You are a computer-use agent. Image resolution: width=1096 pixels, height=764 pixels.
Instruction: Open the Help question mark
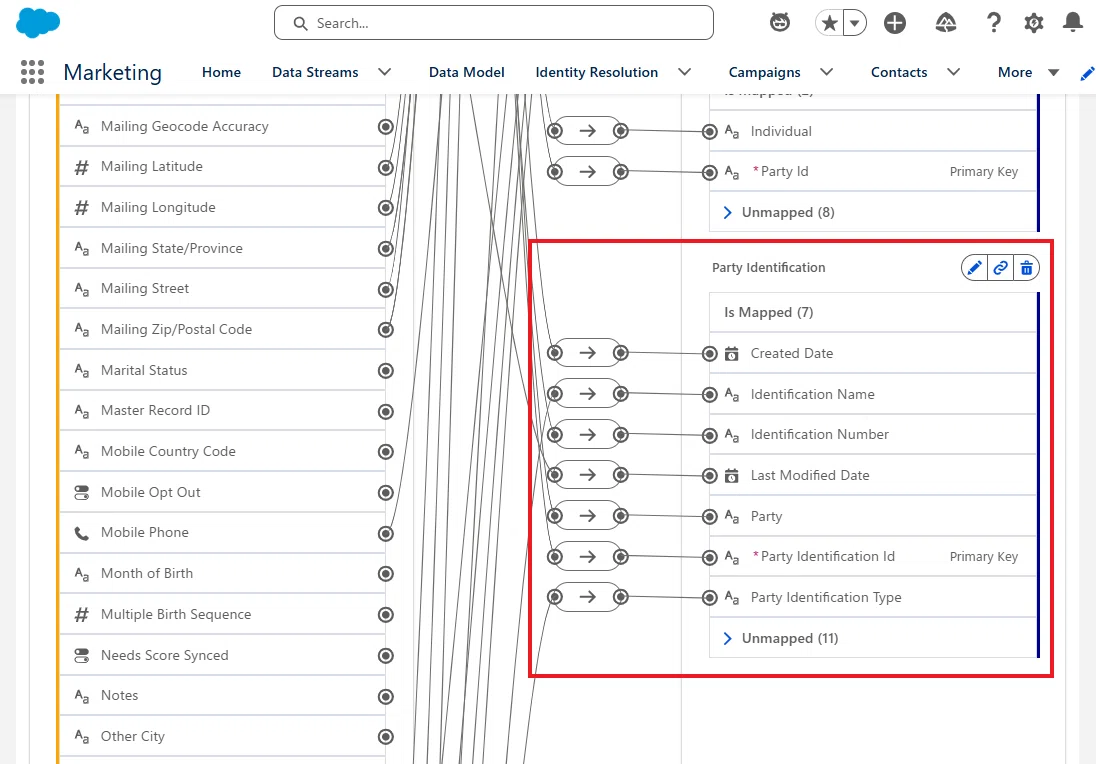click(x=993, y=23)
